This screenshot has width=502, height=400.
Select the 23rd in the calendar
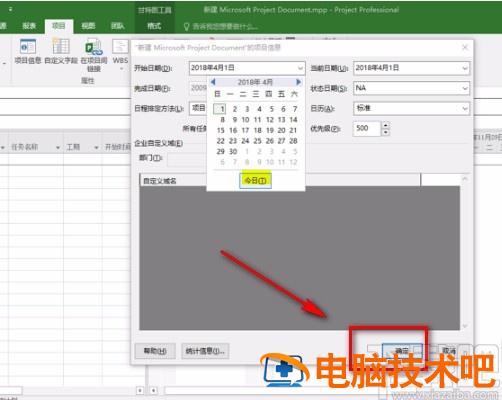click(233, 141)
